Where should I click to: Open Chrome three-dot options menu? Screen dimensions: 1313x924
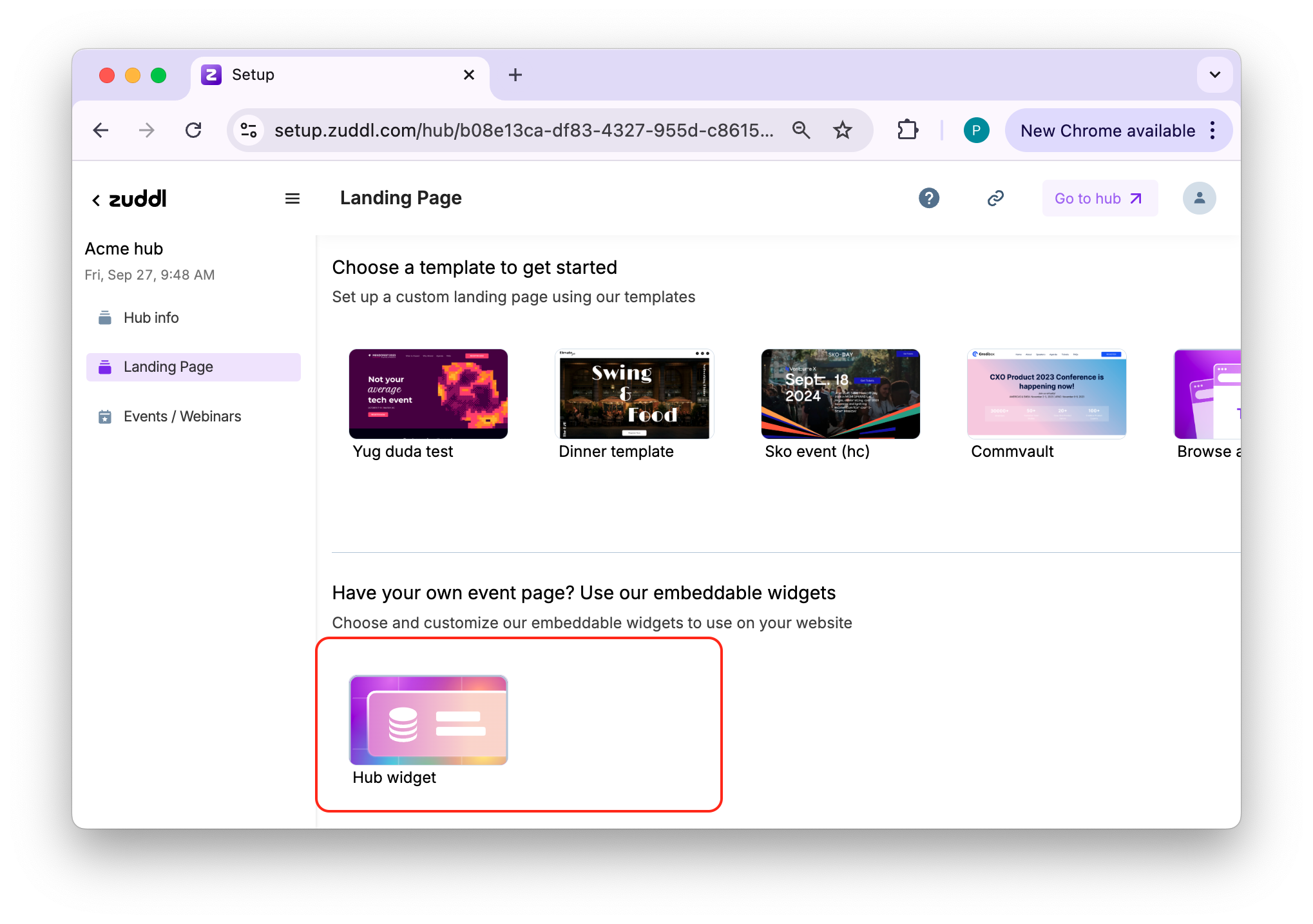(x=1212, y=130)
